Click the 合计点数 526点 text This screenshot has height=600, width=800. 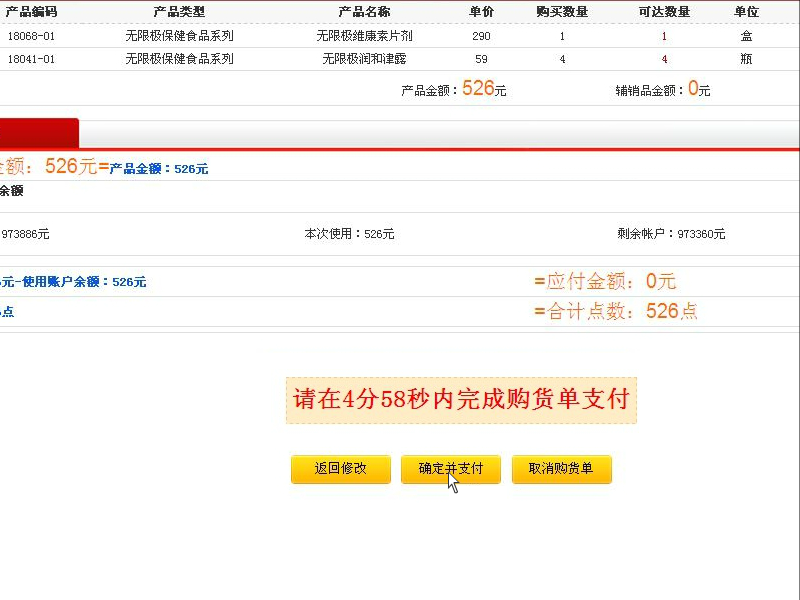point(616,311)
